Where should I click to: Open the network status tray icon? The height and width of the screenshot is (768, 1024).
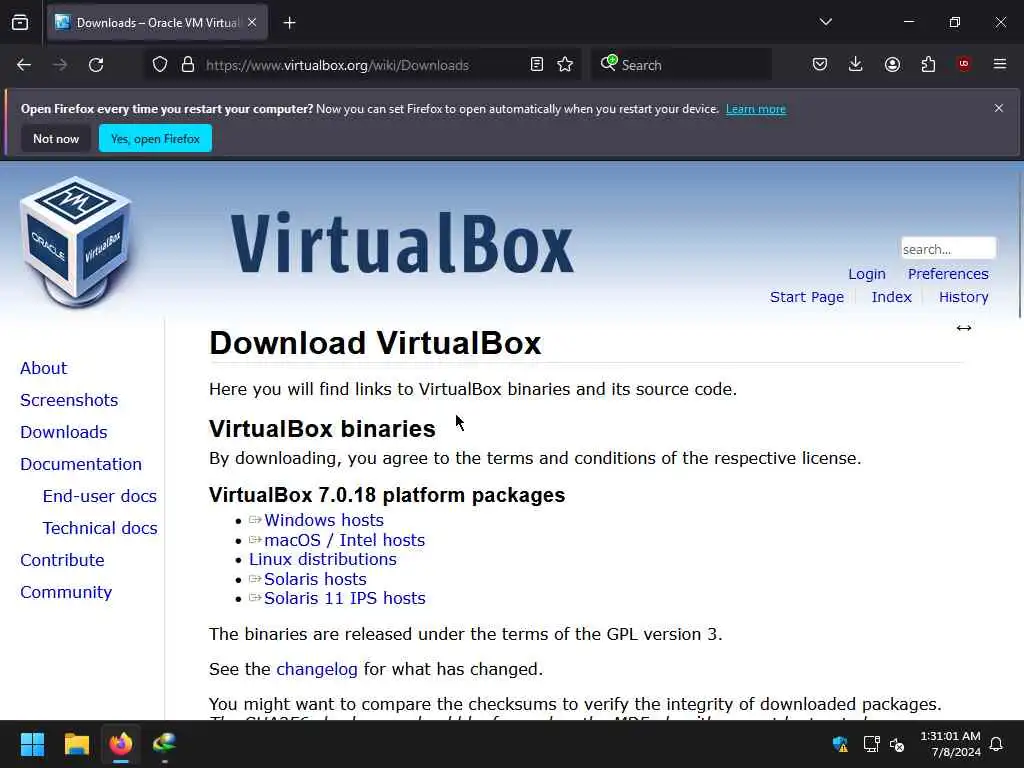point(871,744)
